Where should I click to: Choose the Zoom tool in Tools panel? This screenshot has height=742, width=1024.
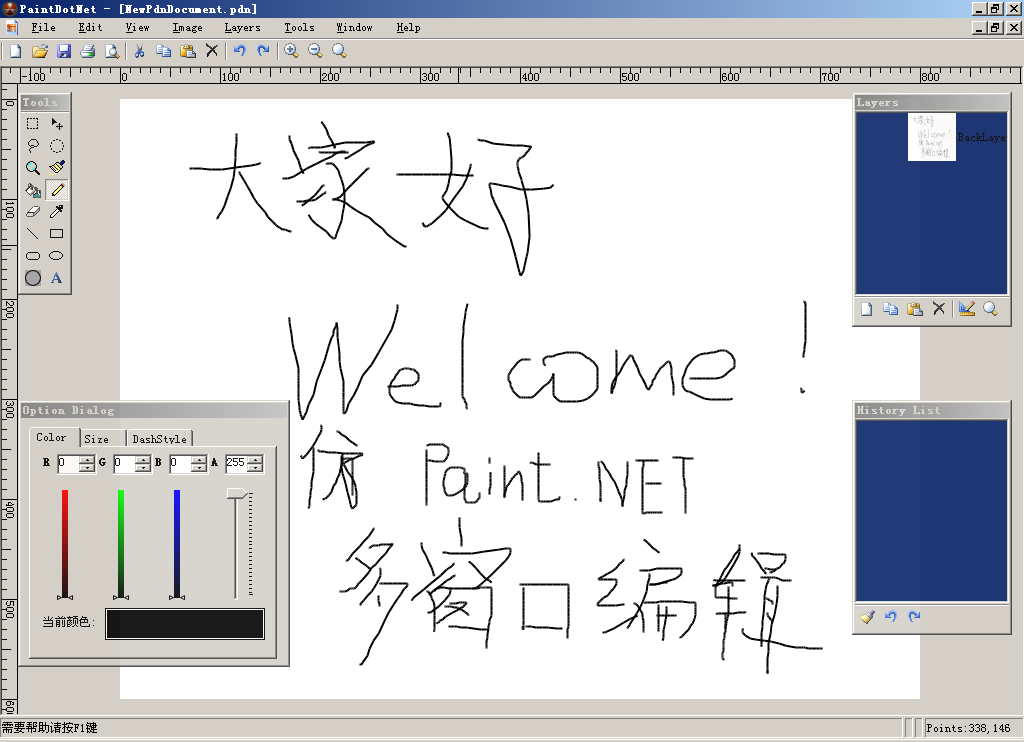pyautogui.click(x=33, y=168)
